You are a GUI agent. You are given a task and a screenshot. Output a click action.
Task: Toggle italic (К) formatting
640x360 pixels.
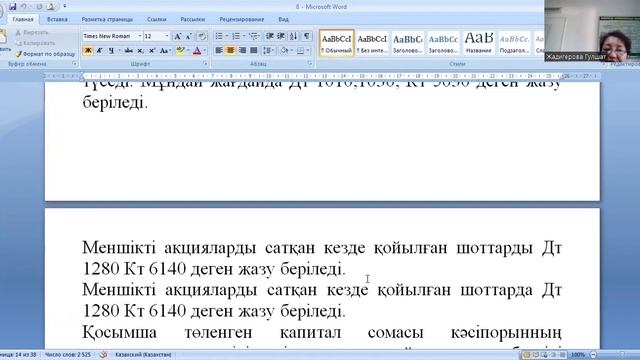pos(99,51)
